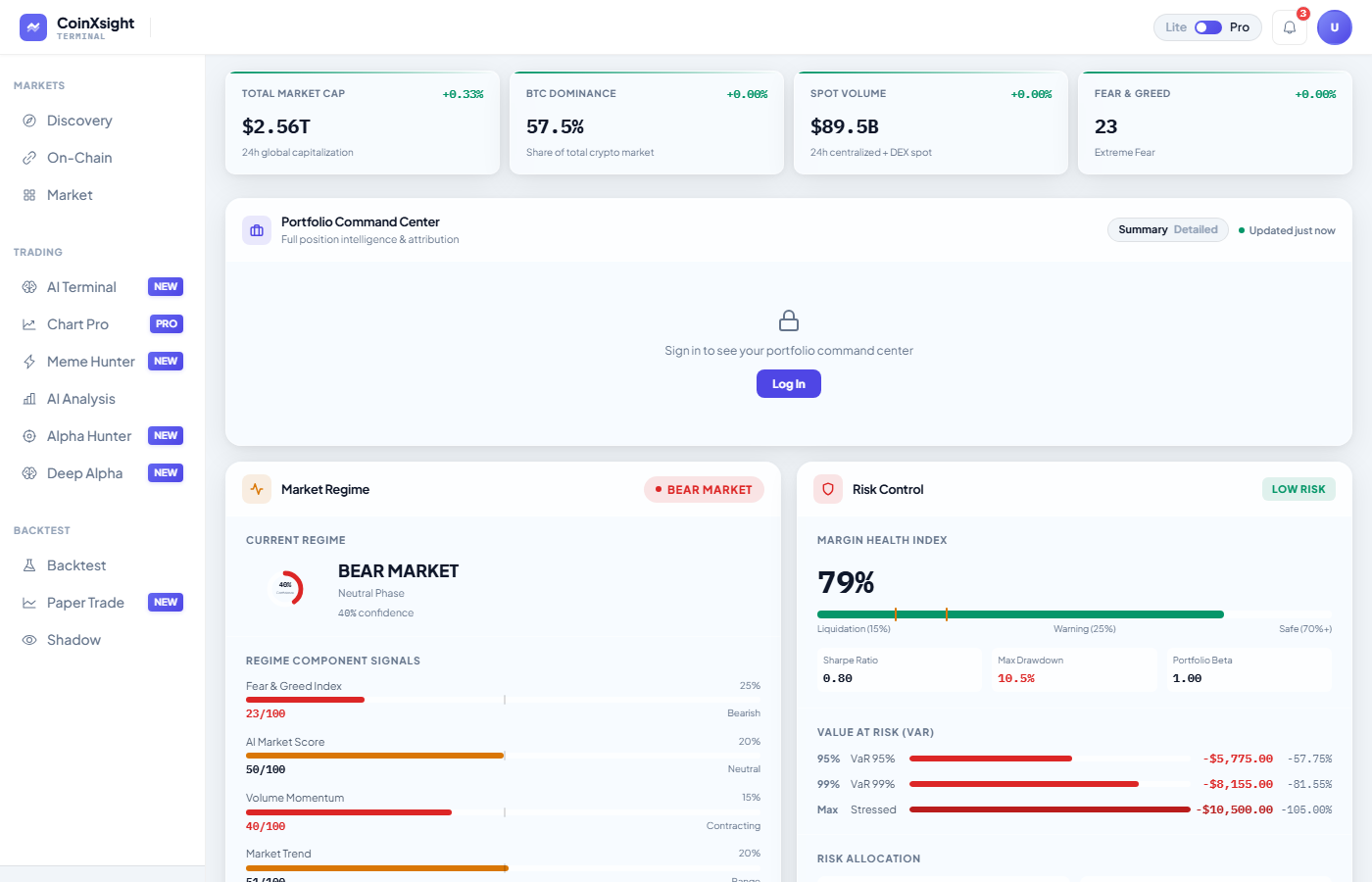Go to Market page

102,195
